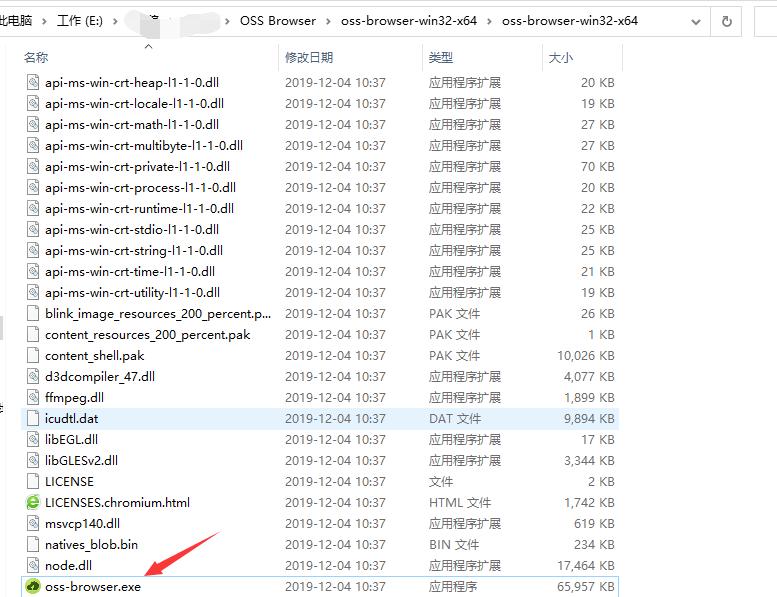Screen dimensions: 777x597
Task: Select the natives_blob.bin file name
Action: [x=91, y=544]
